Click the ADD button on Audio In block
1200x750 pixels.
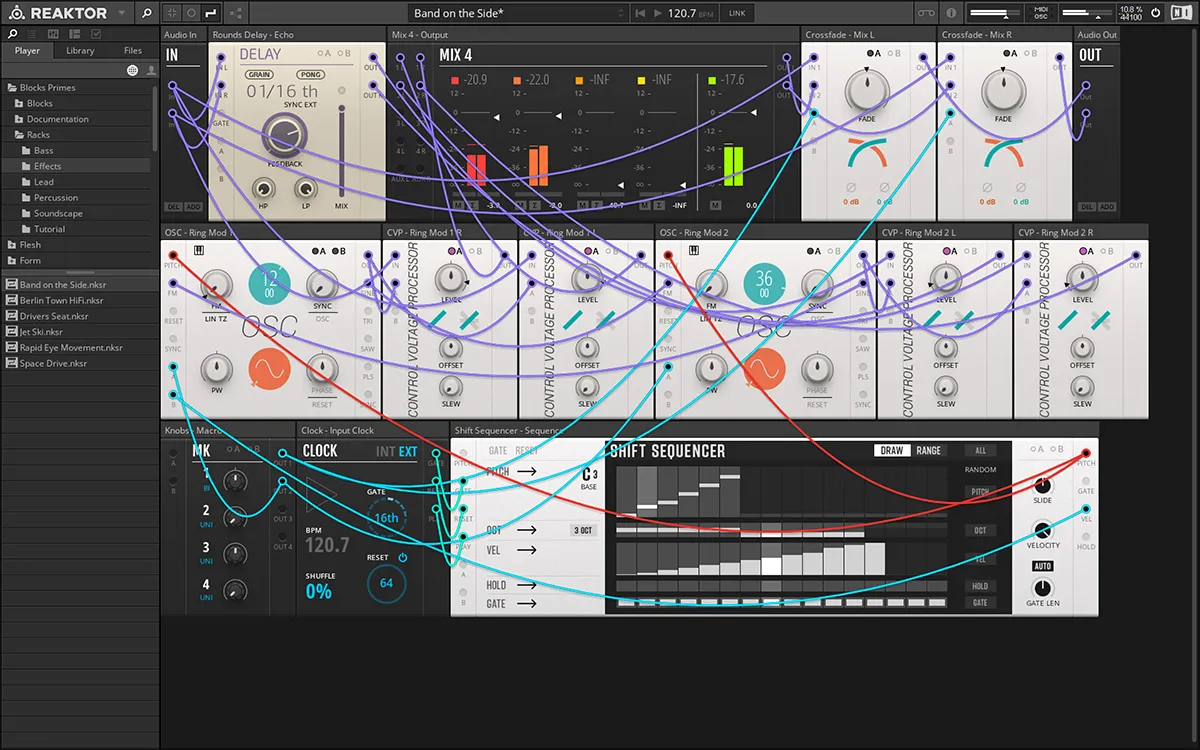point(193,207)
